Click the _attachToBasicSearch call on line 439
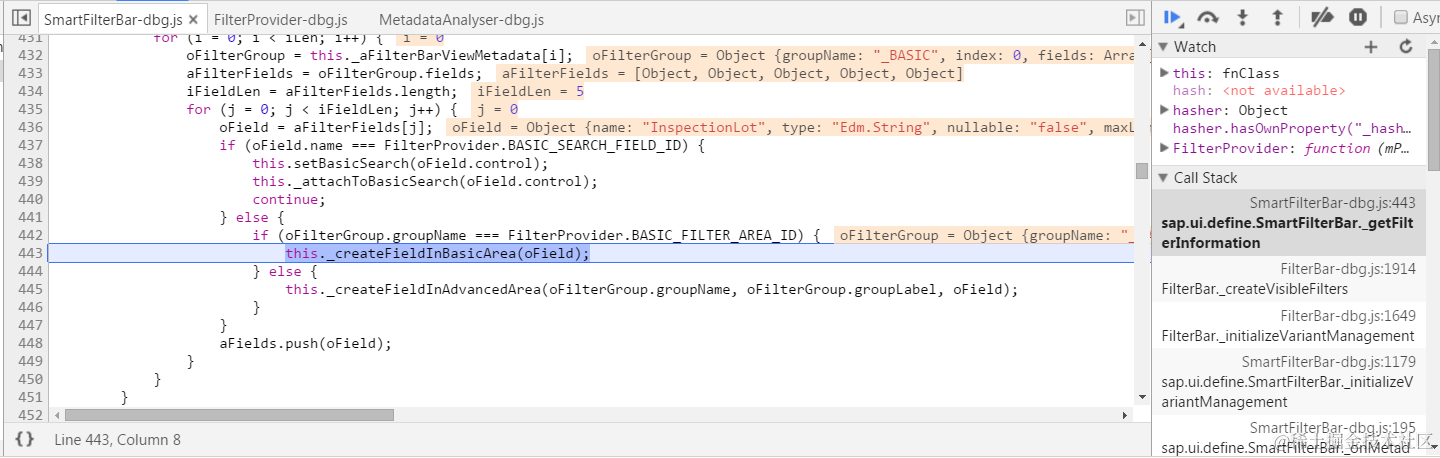Viewport: 1440px width, 458px height. pos(425,182)
